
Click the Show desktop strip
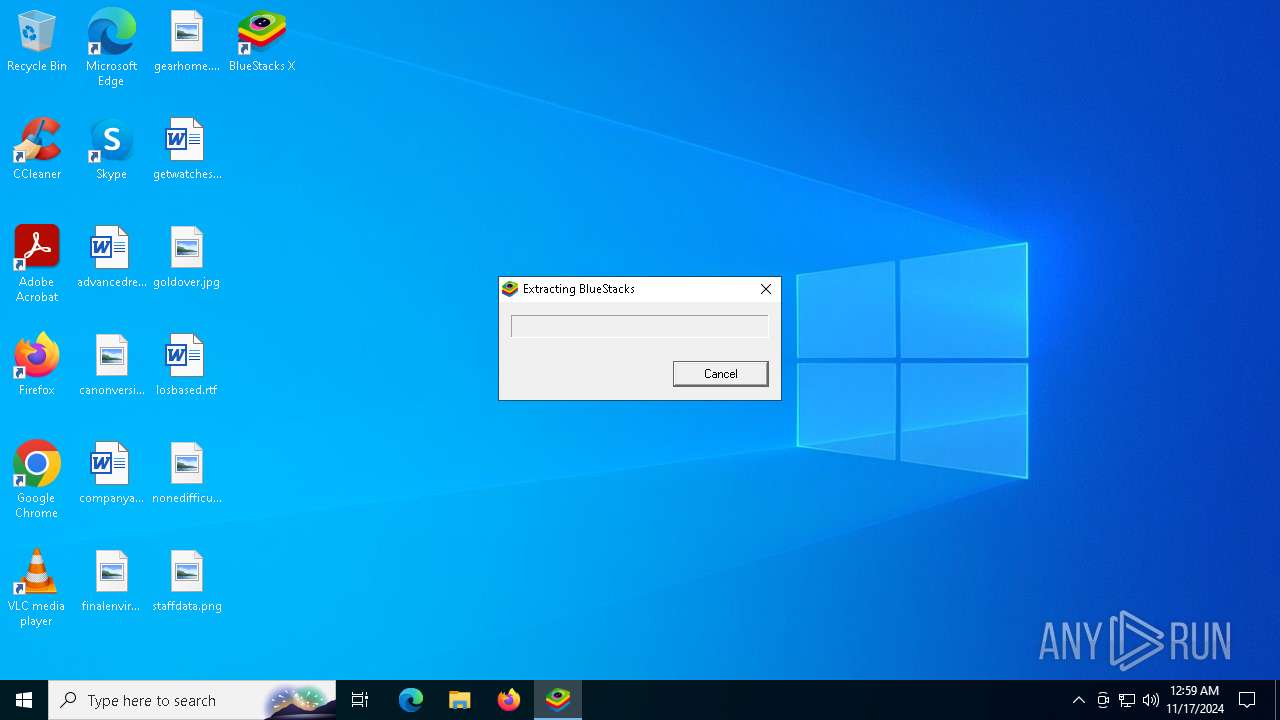(x=1277, y=700)
